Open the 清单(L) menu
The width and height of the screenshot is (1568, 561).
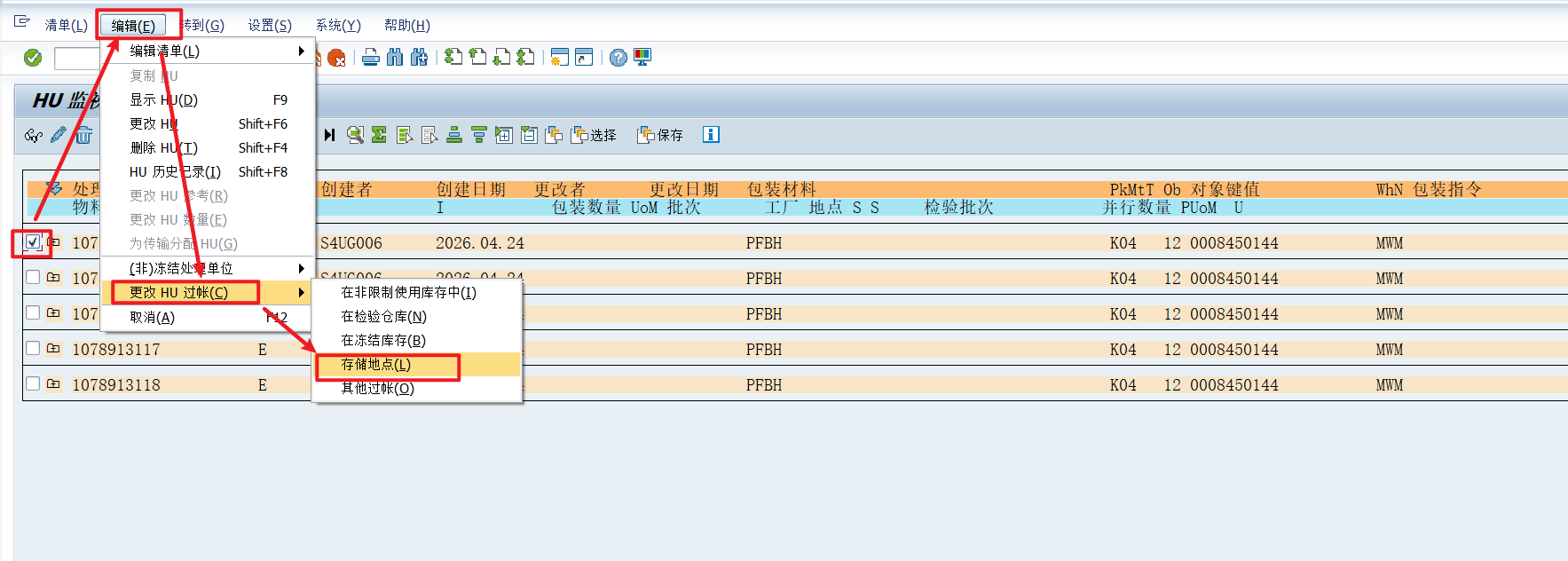click(x=66, y=26)
